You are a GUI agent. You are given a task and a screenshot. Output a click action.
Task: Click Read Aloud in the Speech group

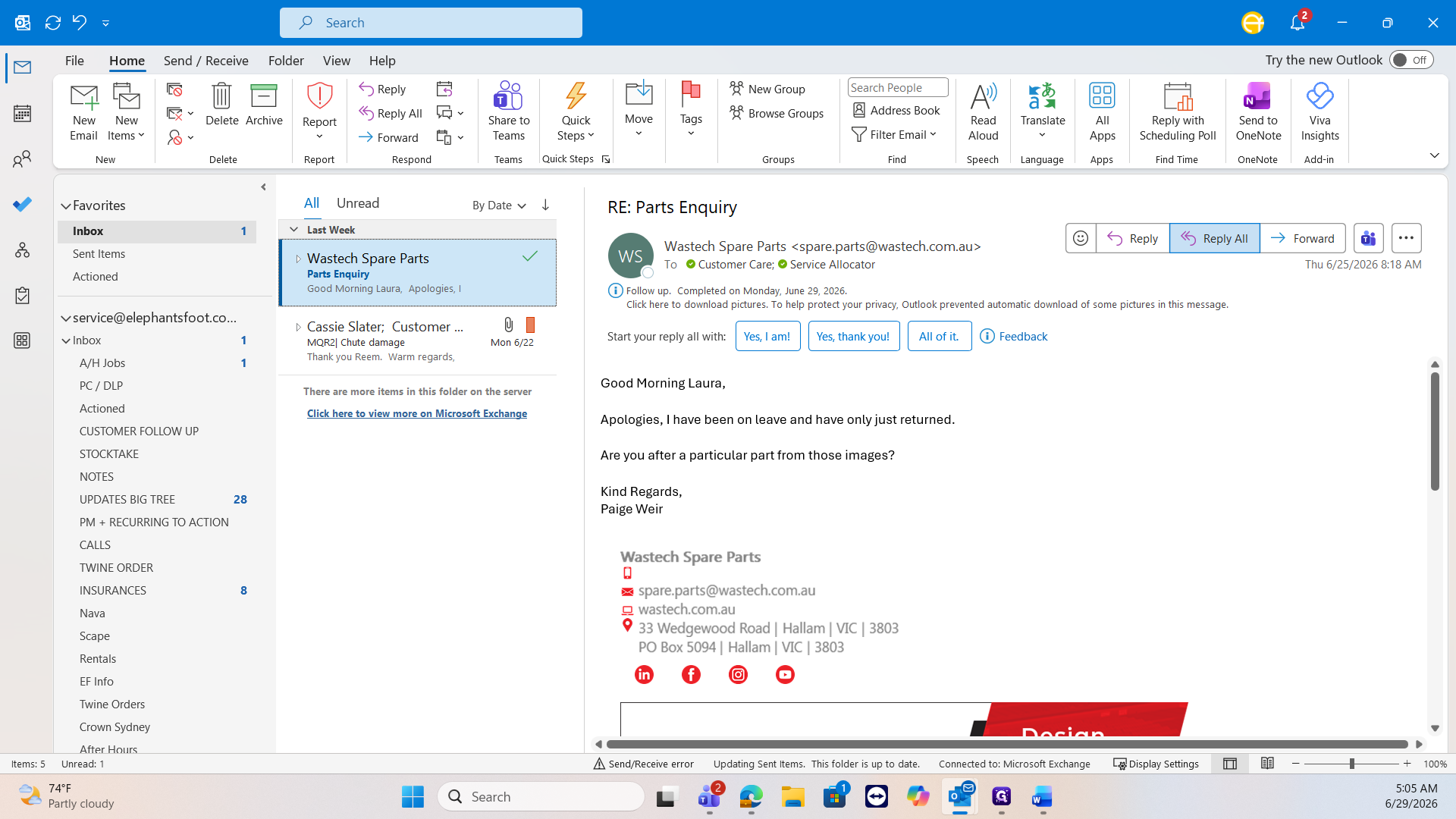click(x=984, y=112)
